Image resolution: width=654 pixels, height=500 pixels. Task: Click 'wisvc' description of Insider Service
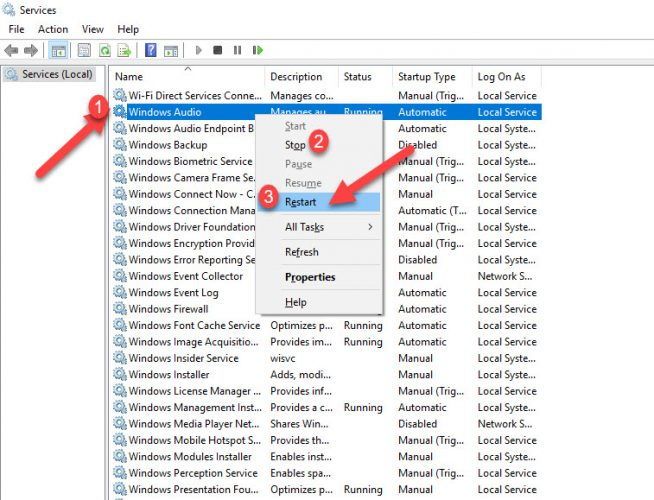point(283,358)
